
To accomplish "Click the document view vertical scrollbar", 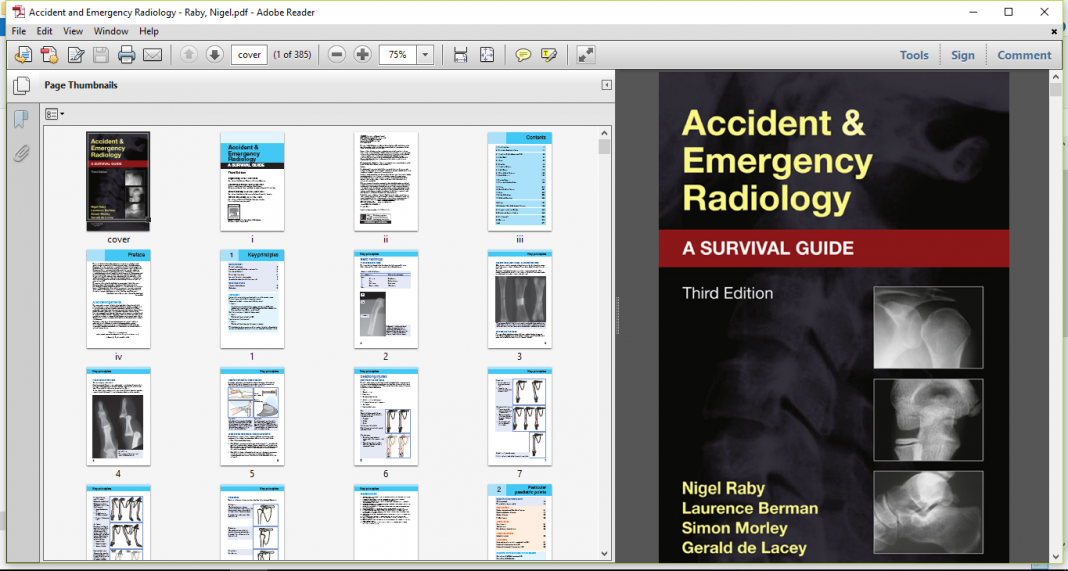I will (x=1055, y=317).
